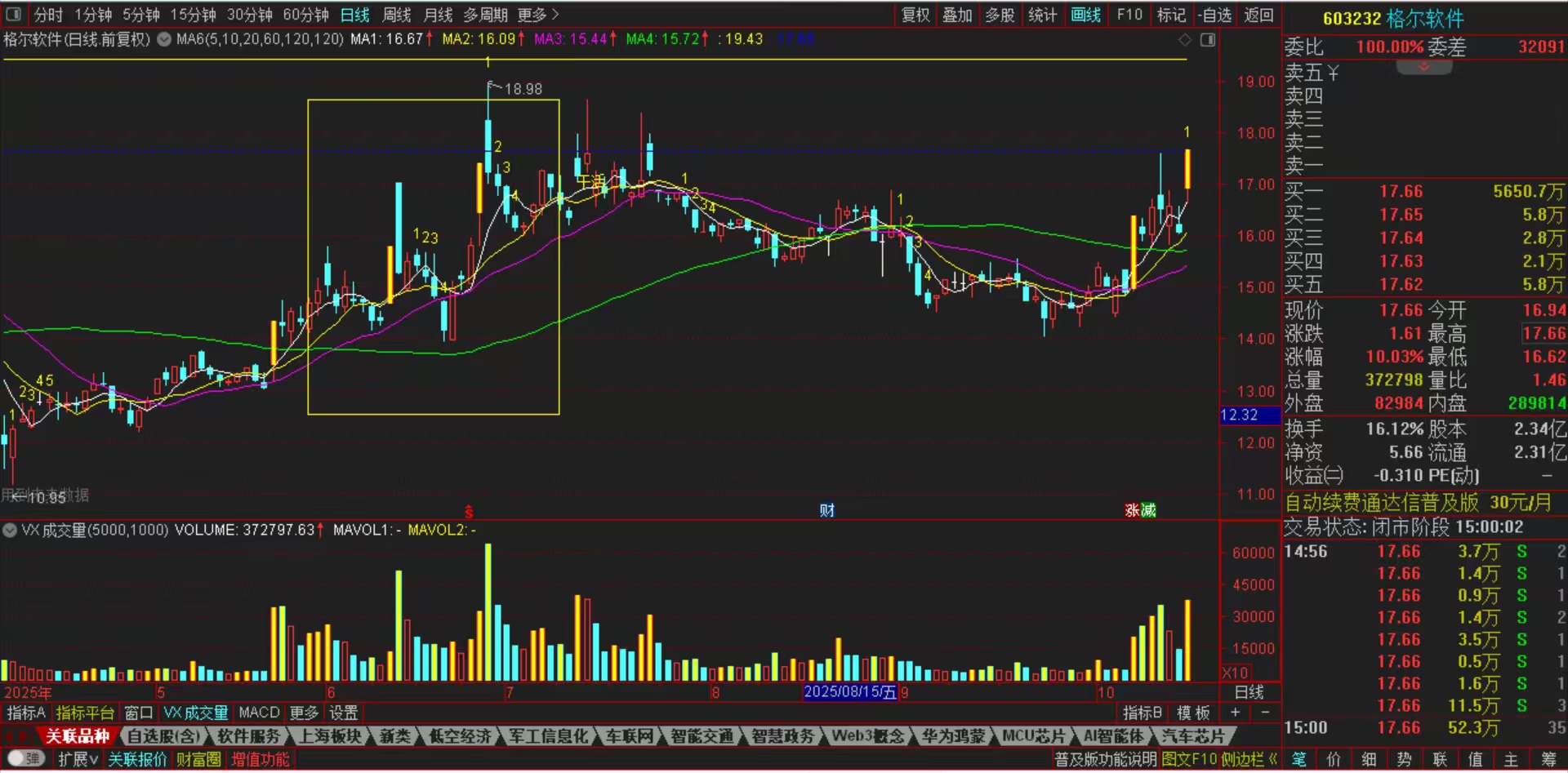Click the 多股 multi-stock button
Viewport: 1568px width, 773px height.
pos(1000,15)
